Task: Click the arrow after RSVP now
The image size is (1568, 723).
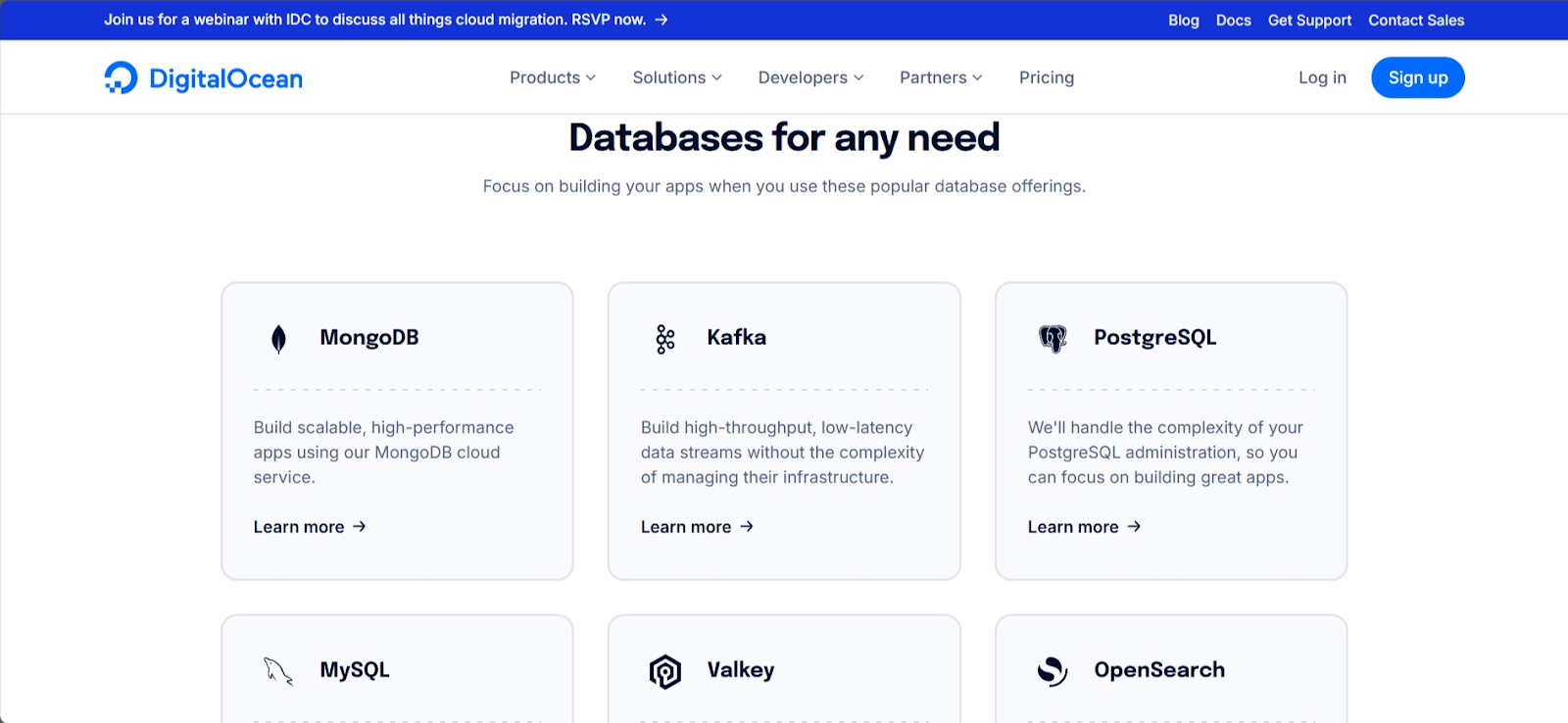Action: pyautogui.click(x=661, y=20)
